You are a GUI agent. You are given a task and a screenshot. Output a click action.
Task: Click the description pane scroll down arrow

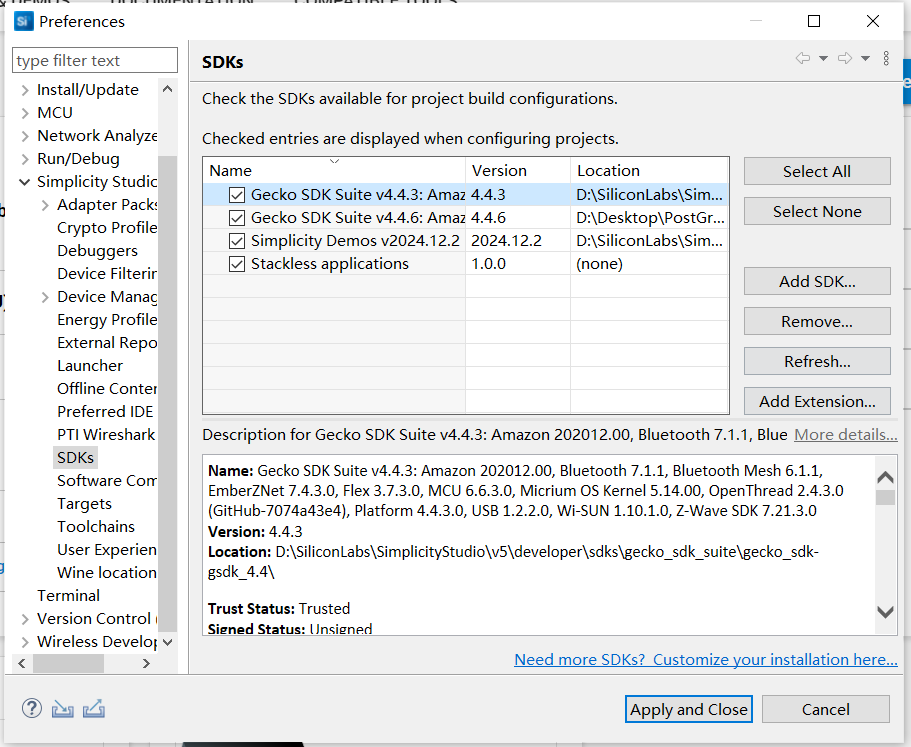point(885,612)
